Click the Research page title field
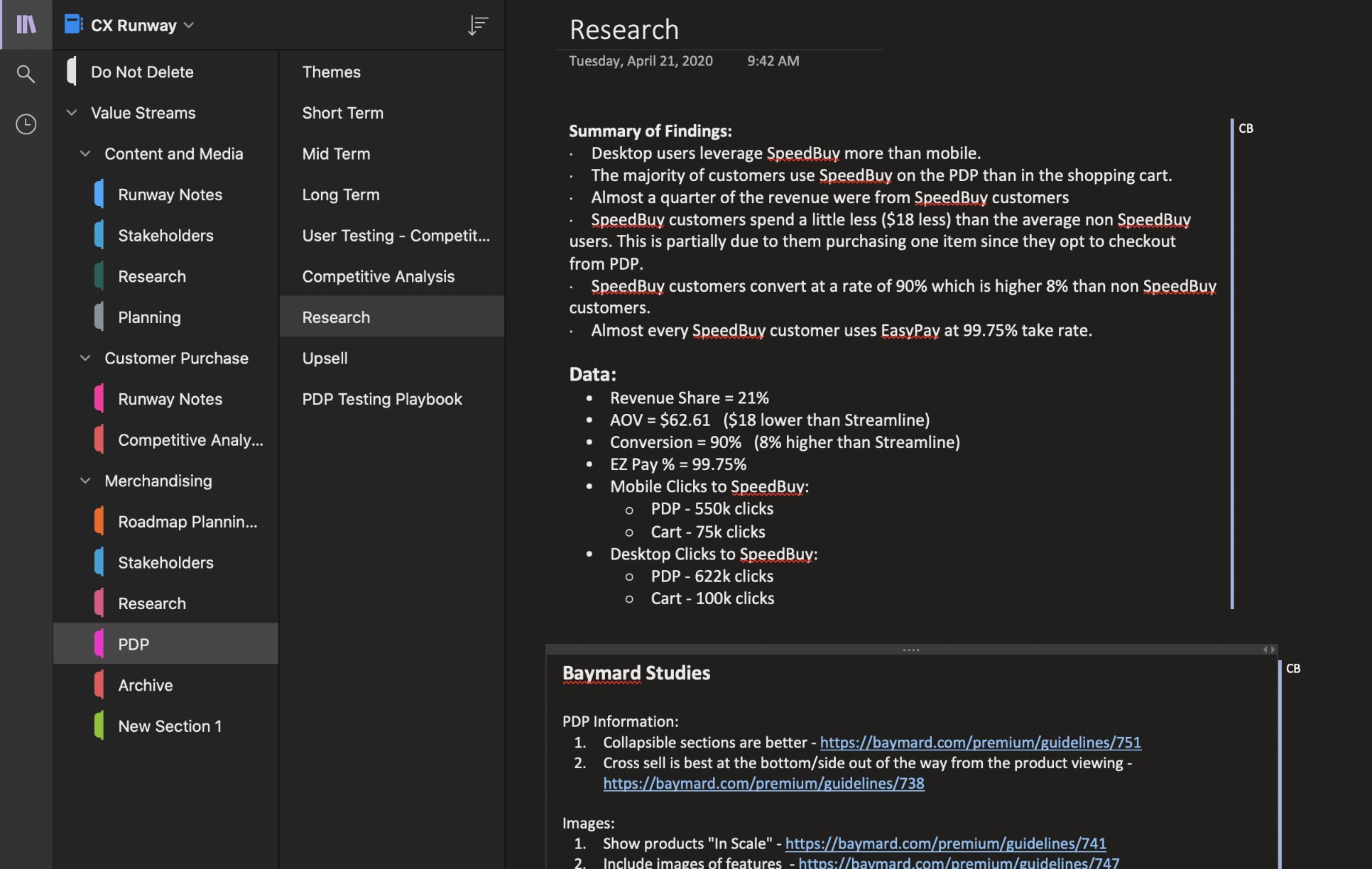This screenshot has height=869, width=1372. point(624,29)
